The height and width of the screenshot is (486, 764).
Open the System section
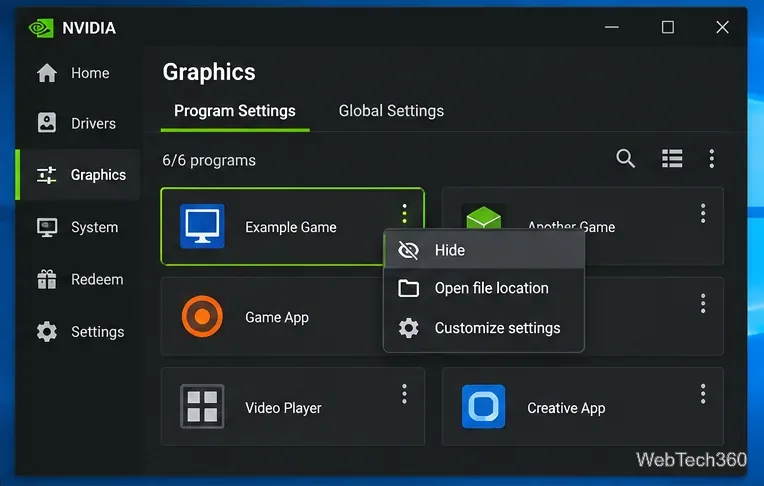[78, 227]
